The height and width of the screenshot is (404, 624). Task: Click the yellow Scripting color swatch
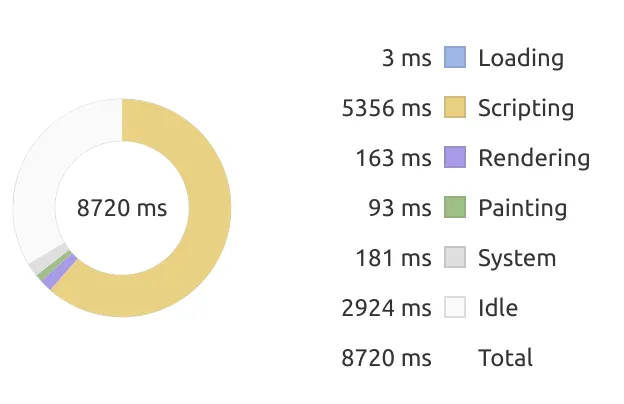coord(455,108)
